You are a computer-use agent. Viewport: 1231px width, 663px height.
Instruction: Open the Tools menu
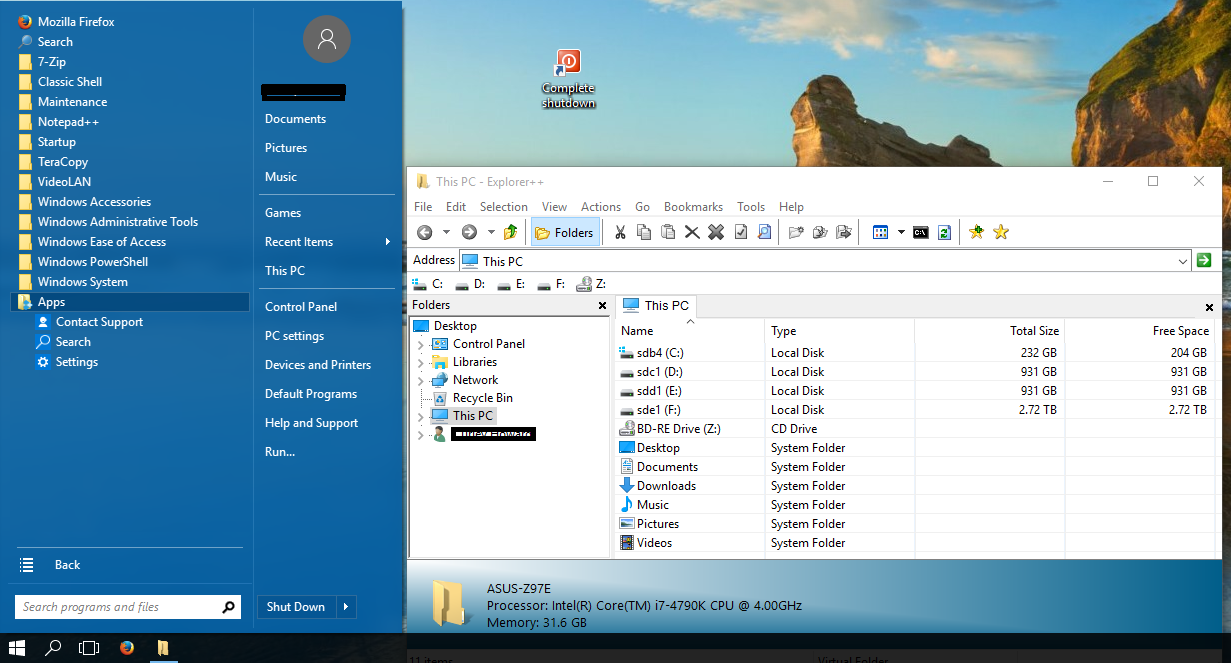click(751, 207)
